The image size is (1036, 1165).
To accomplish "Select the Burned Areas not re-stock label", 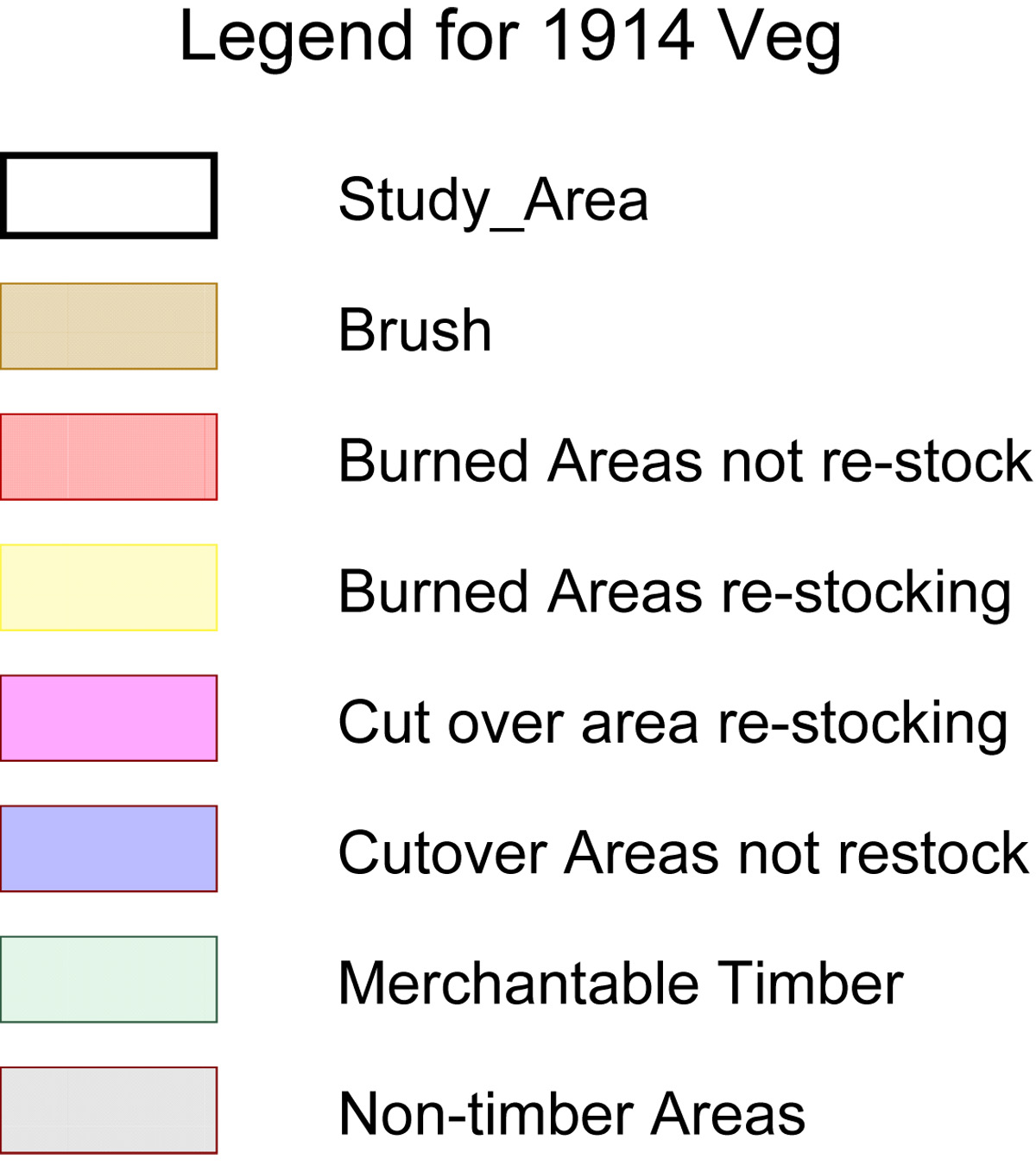I will (x=685, y=460).
